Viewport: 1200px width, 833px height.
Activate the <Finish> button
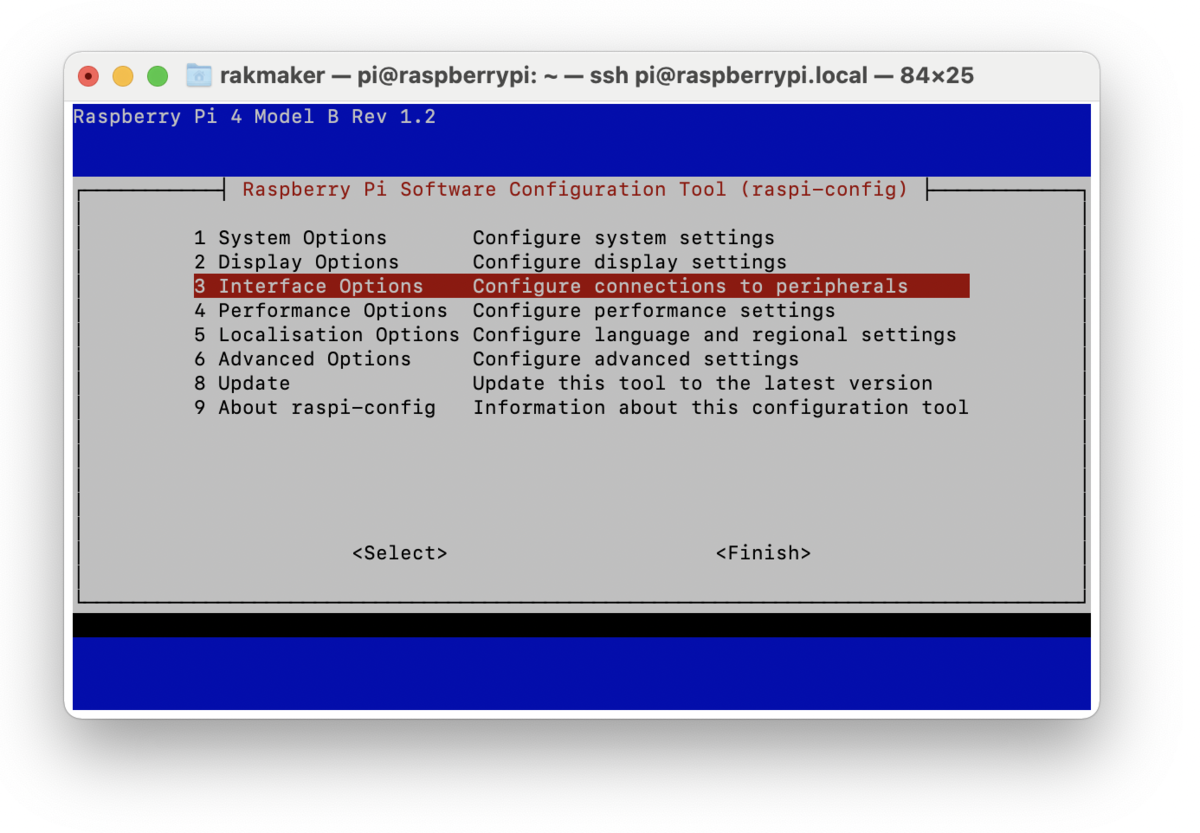pos(763,553)
